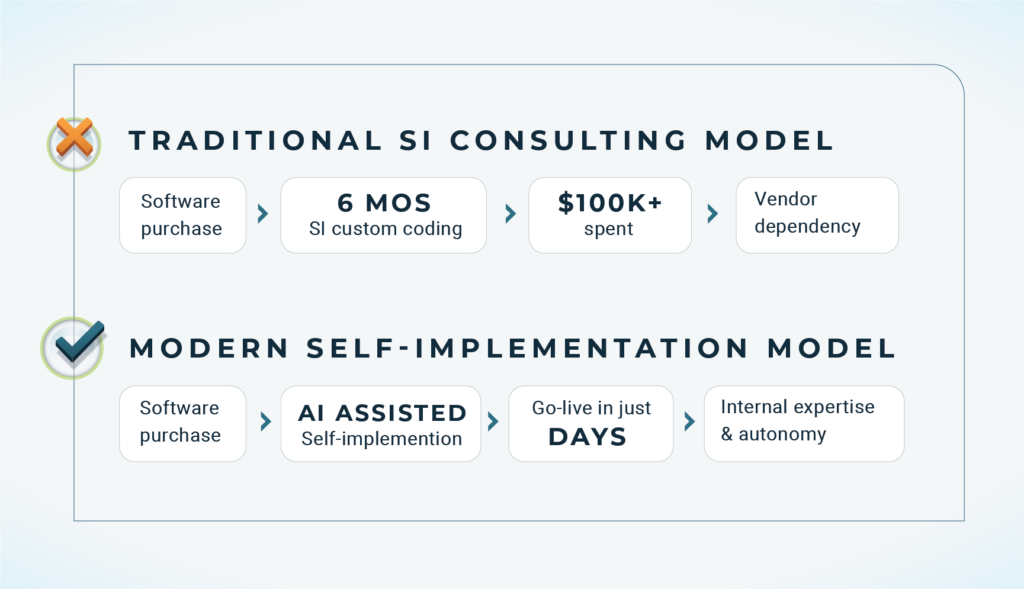Select the Go-live in just DAYS box
Viewport: 1024px width, 589px height.
point(591,424)
